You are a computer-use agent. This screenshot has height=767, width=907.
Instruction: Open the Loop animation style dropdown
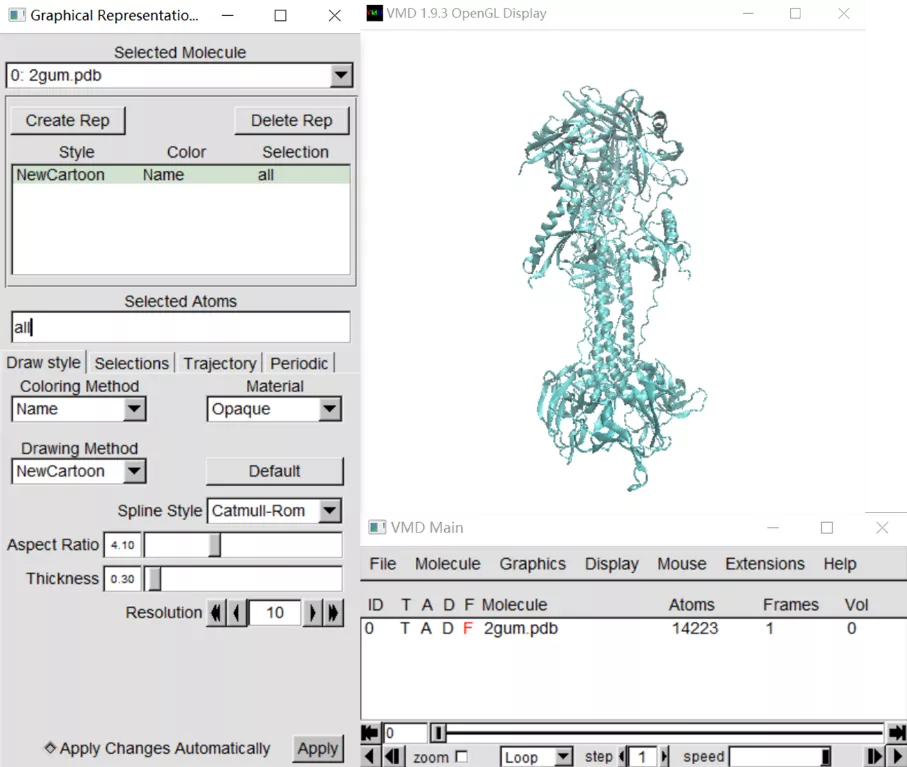[562, 757]
